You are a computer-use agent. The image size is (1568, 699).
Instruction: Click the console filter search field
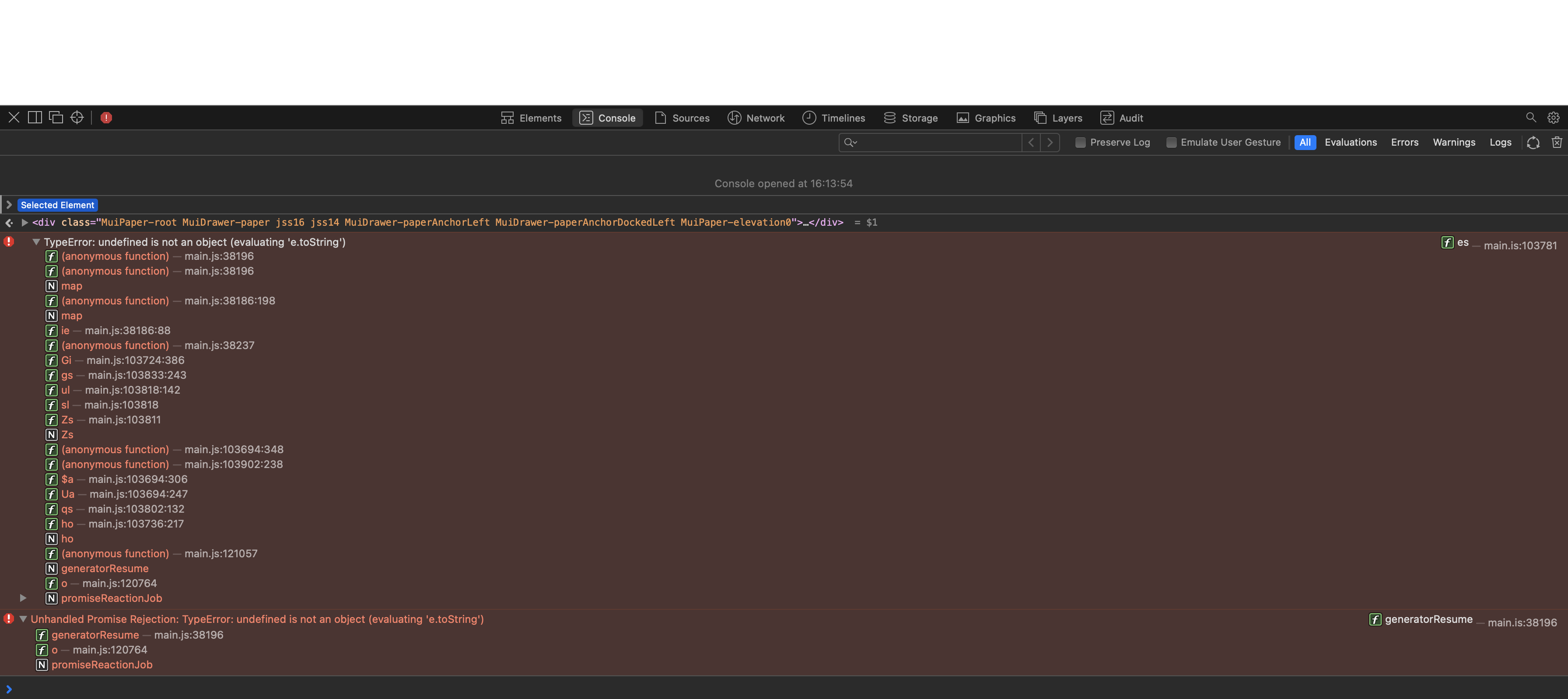coord(938,142)
